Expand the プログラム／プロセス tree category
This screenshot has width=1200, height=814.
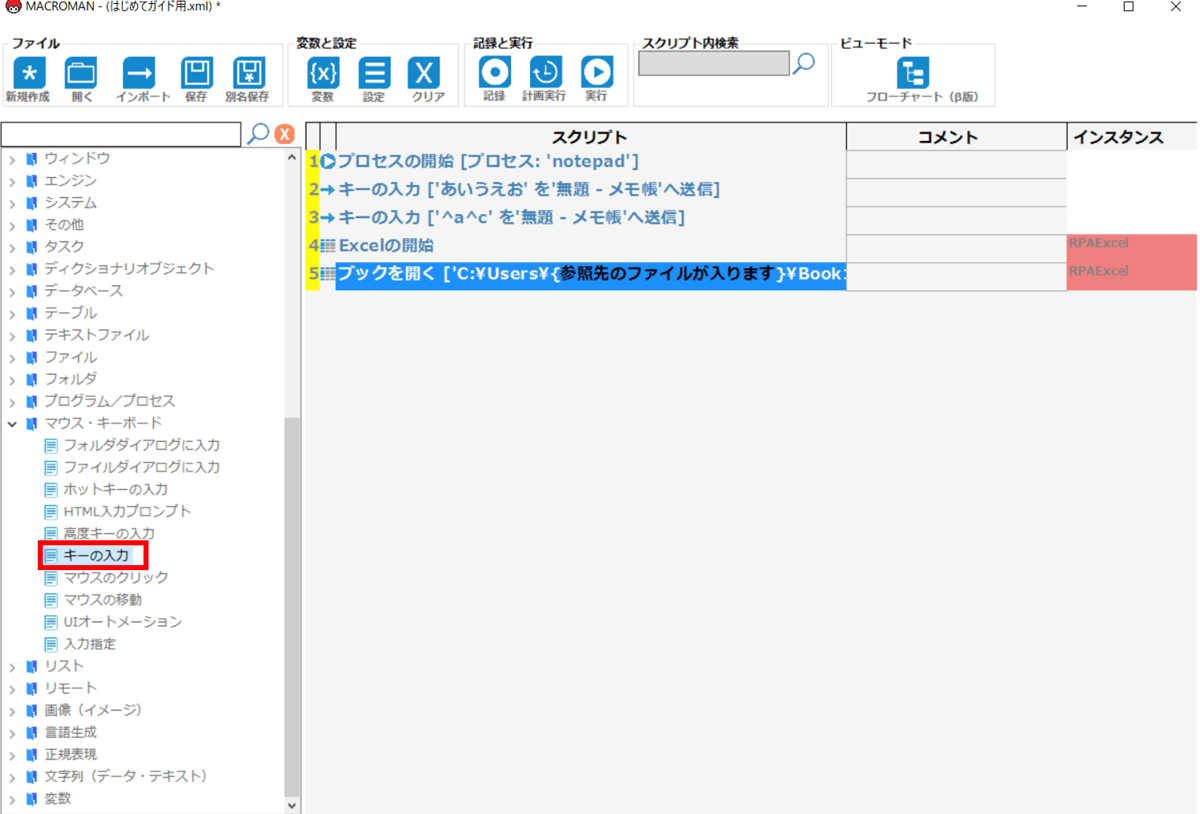[13, 401]
